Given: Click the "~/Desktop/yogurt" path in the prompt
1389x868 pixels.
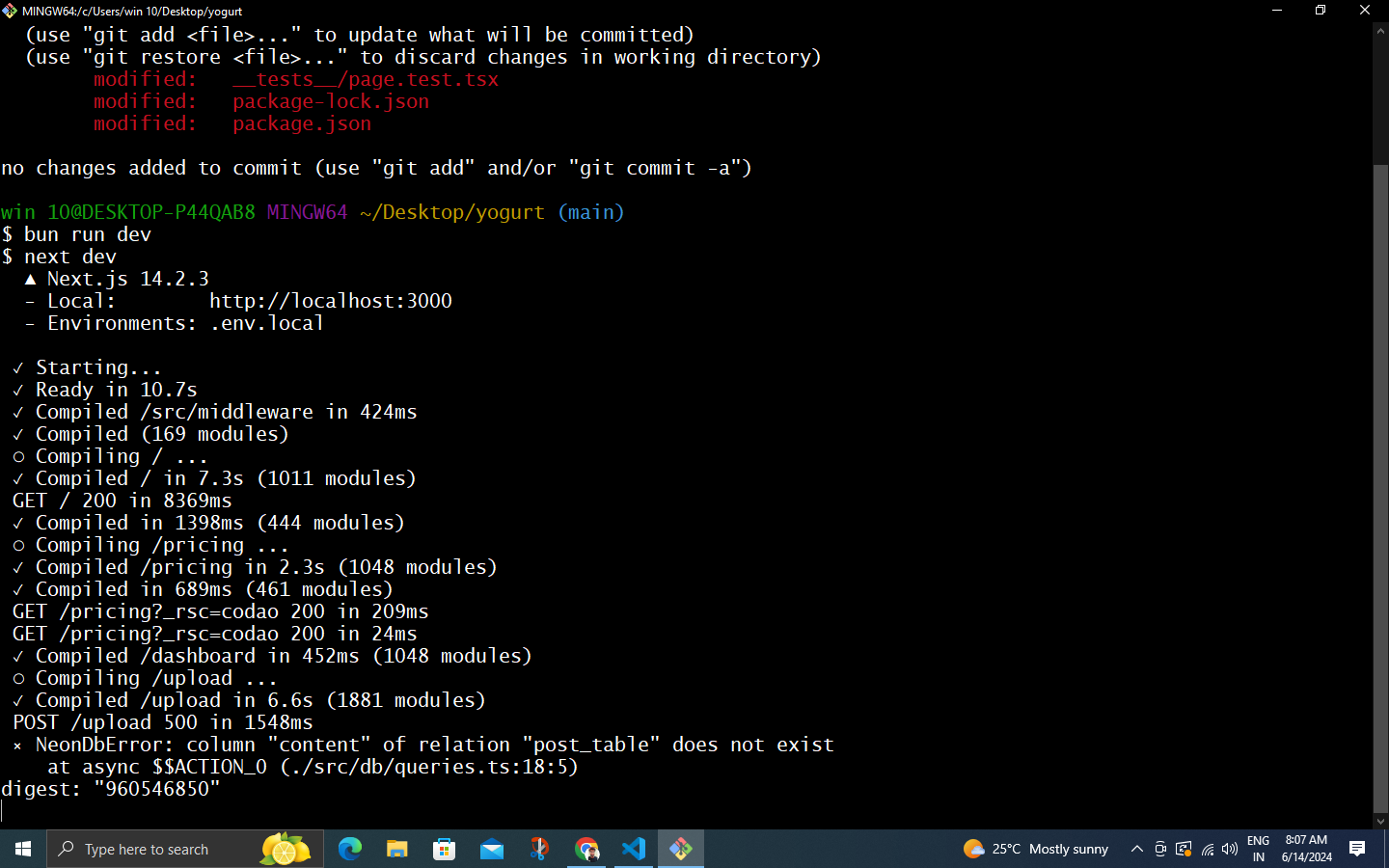Looking at the screenshot, I should pos(452,212).
